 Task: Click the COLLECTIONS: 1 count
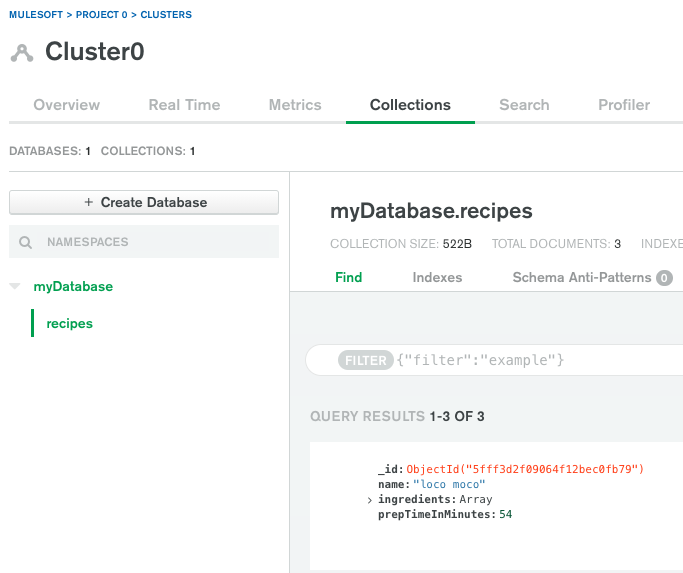pos(148,151)
